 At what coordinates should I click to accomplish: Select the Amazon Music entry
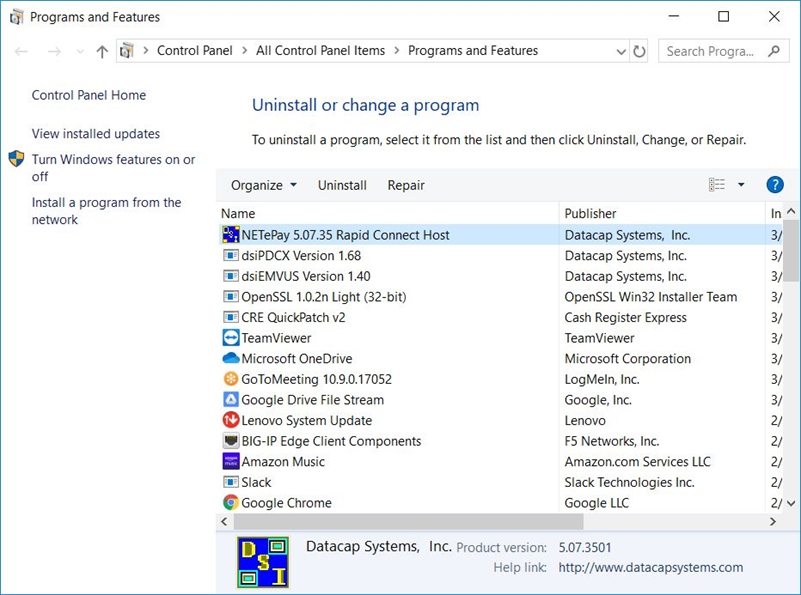coord(283,462)
